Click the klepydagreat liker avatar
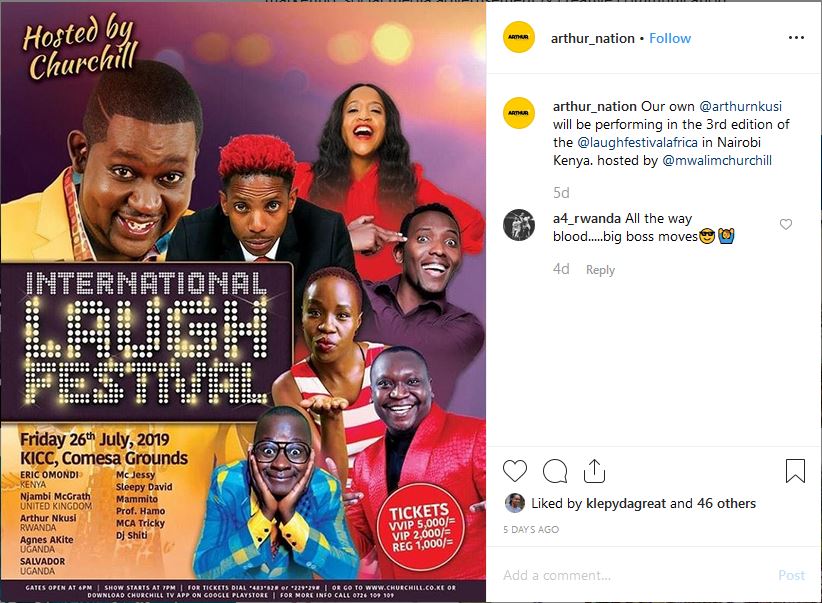Screen dimensions: 822x603 point(515,503)
